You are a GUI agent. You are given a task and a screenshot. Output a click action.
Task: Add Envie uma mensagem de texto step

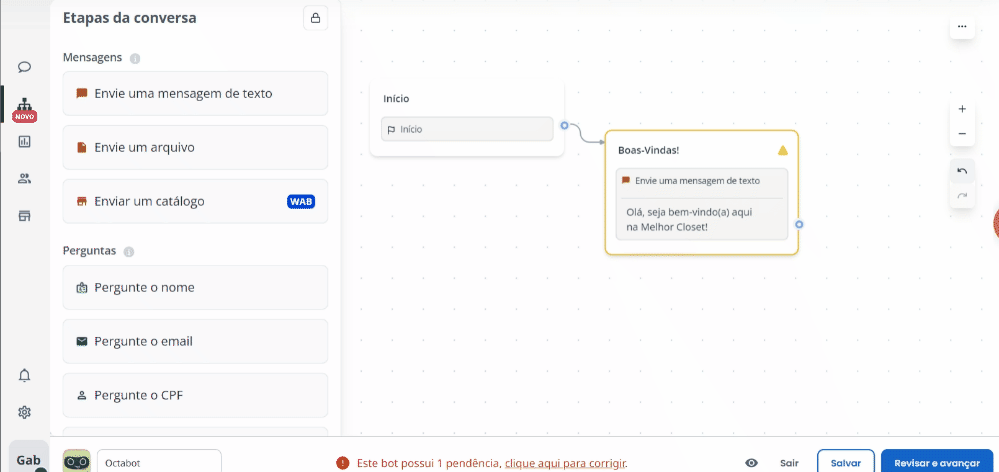(195, 94)
